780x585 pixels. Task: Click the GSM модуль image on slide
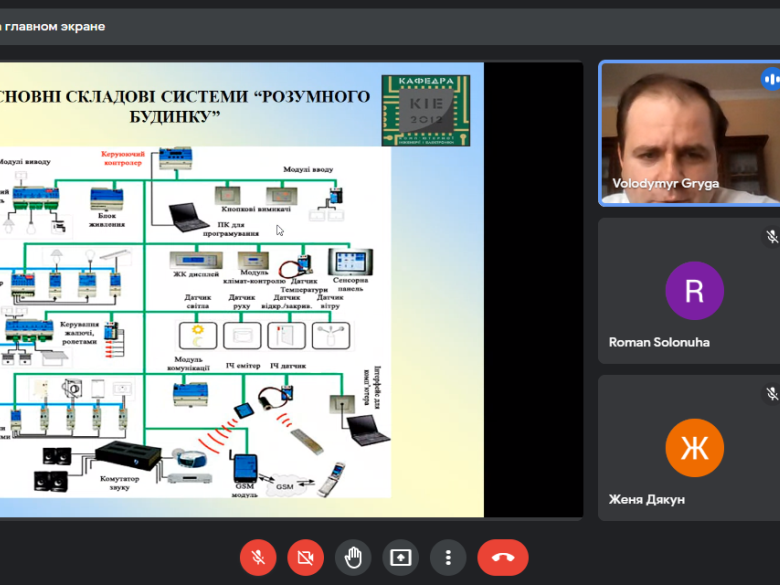coord(244,468)
